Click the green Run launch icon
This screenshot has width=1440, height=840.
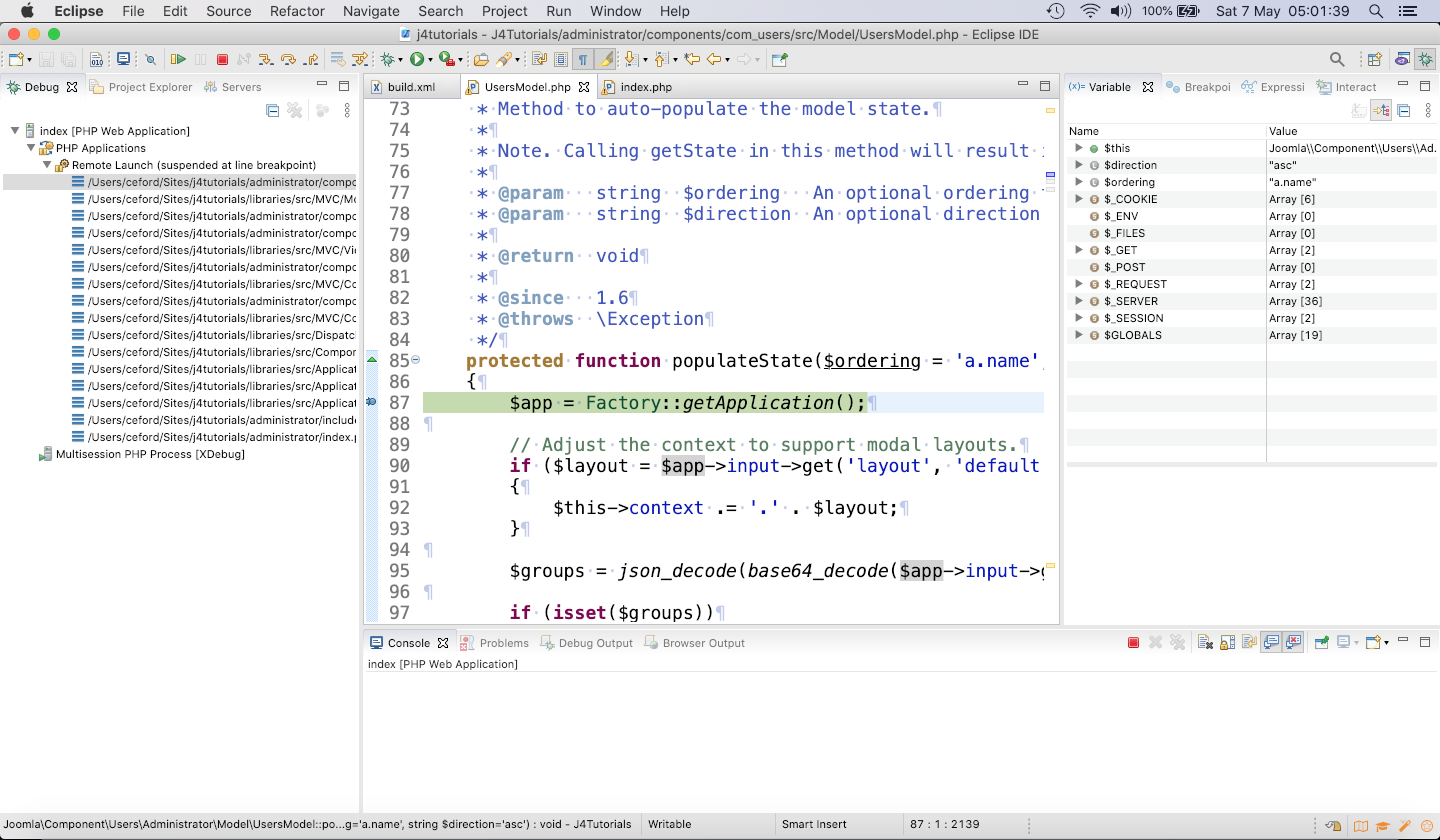click(x=417, y=60)
